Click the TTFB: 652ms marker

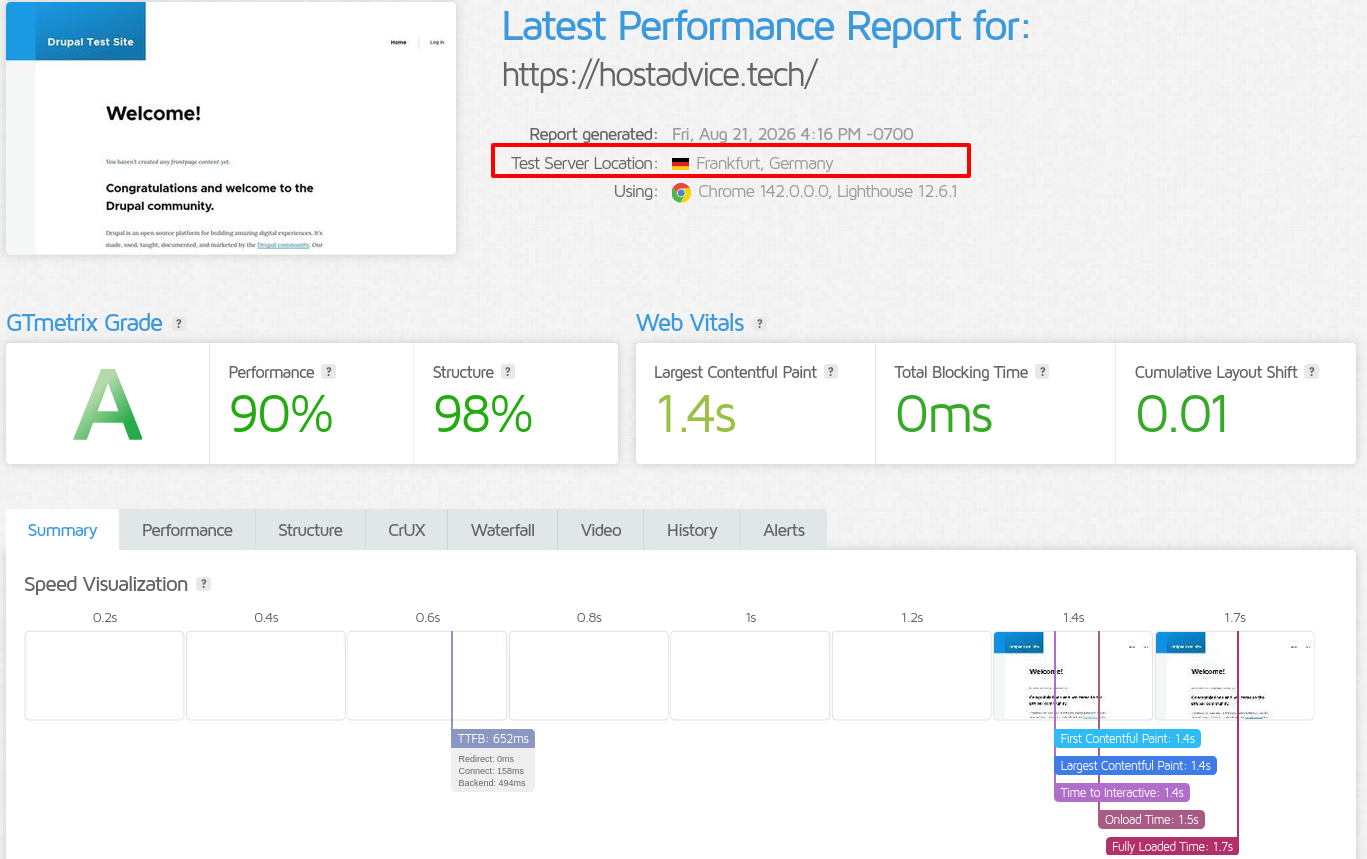(x=493, y=739)
